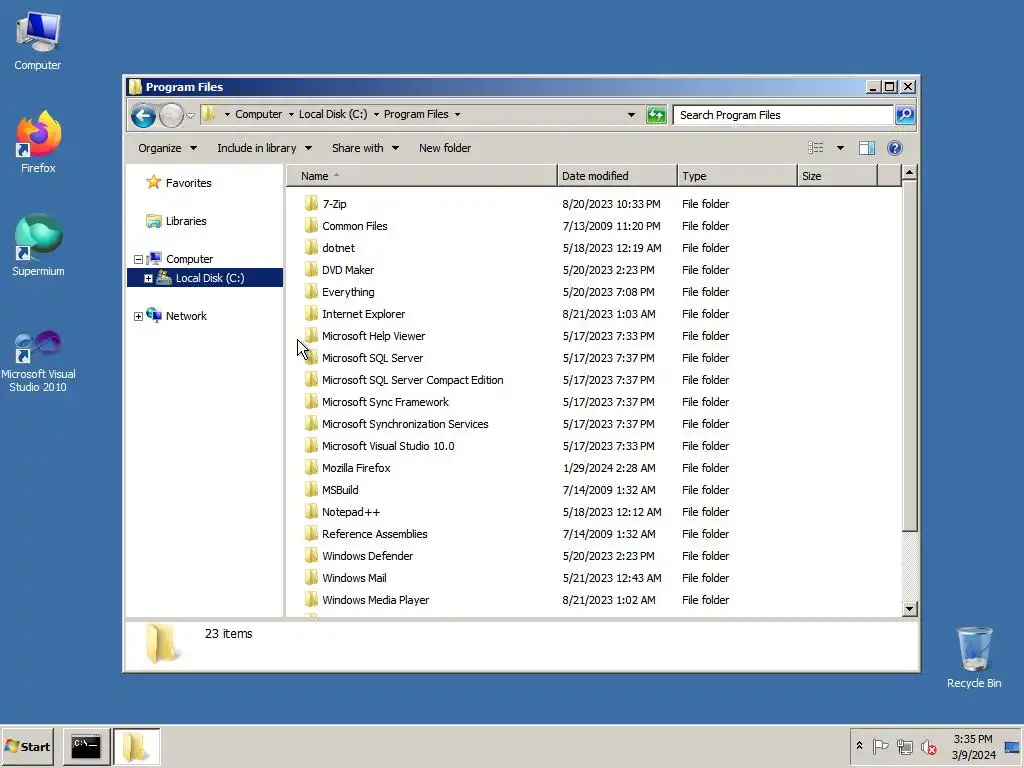This screenshot has height=768, width=1024.
Task: Click the Action Center flag tray icon
Action: (880, 746)
